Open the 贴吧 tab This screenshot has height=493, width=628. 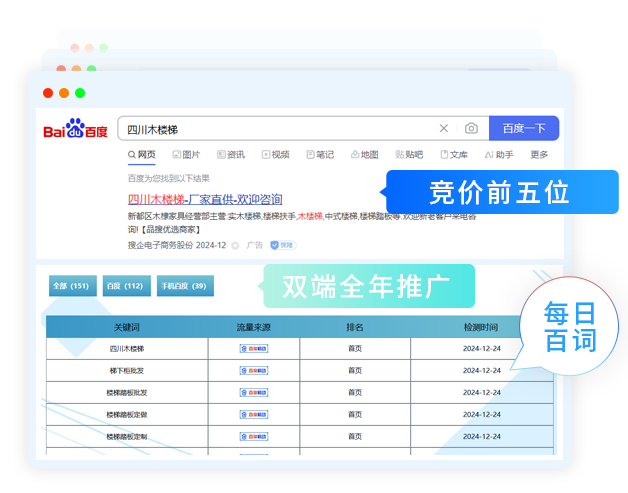pyautogui.click(x=409, y=155)
